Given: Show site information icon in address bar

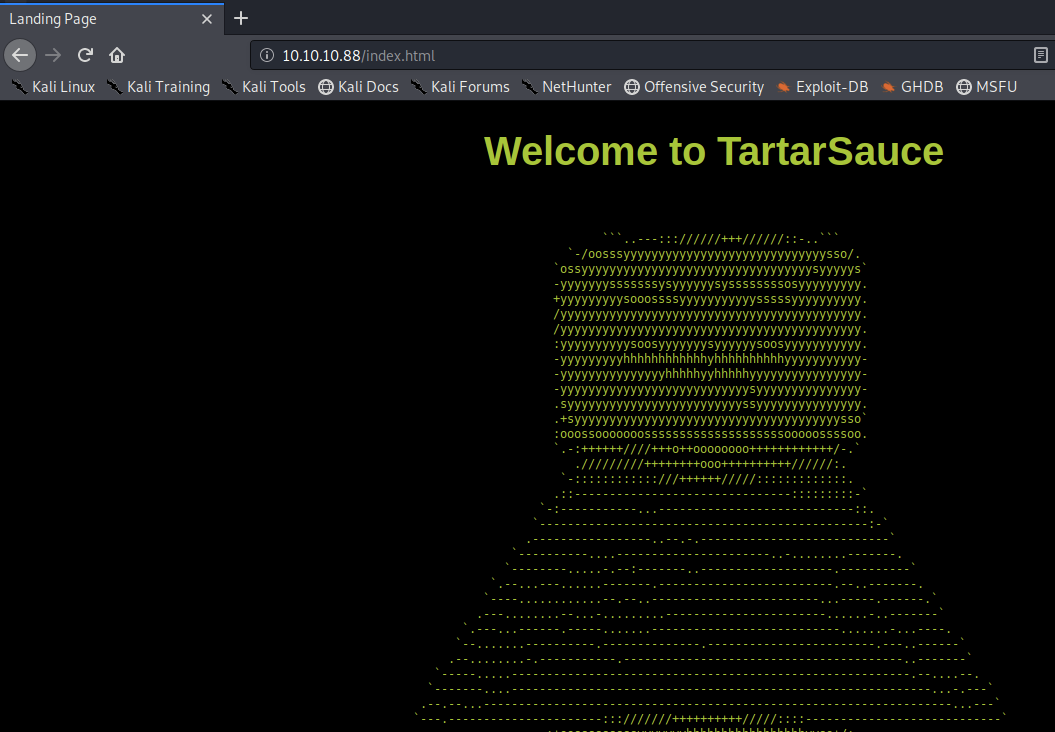Looking at the screenshot, I should click(266, 55).
